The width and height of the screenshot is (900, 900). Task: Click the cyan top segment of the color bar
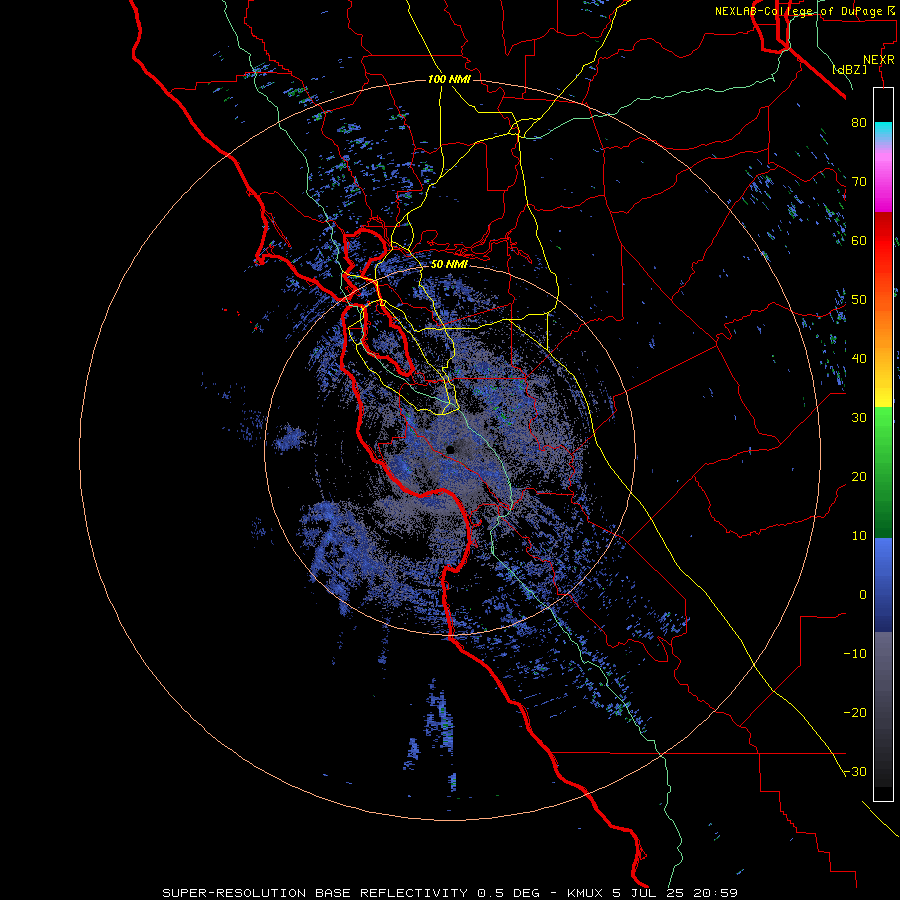click(x=883, y=129)
